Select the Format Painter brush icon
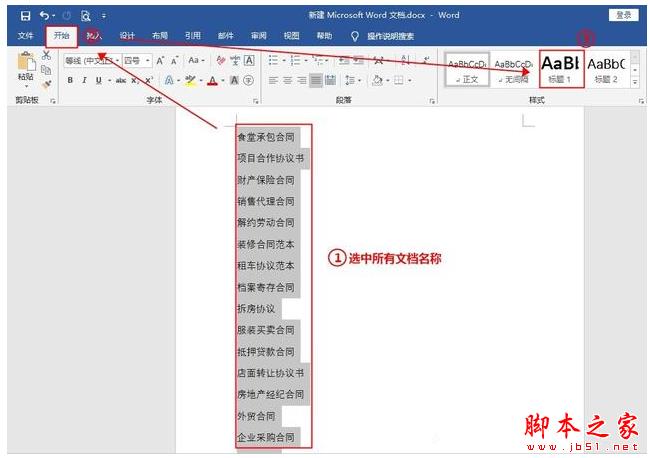Image resolution: width=650 pixels, height=458 pixels. 46,84
